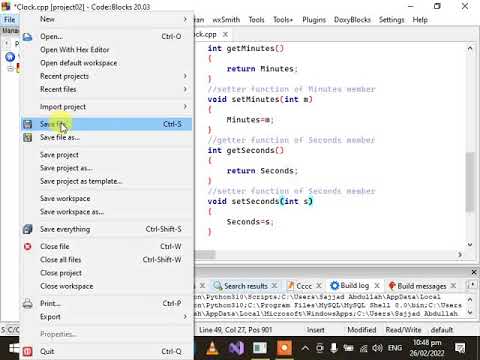Click the Save file as icon
Screen dimensions: 480x360
[27, 137]
